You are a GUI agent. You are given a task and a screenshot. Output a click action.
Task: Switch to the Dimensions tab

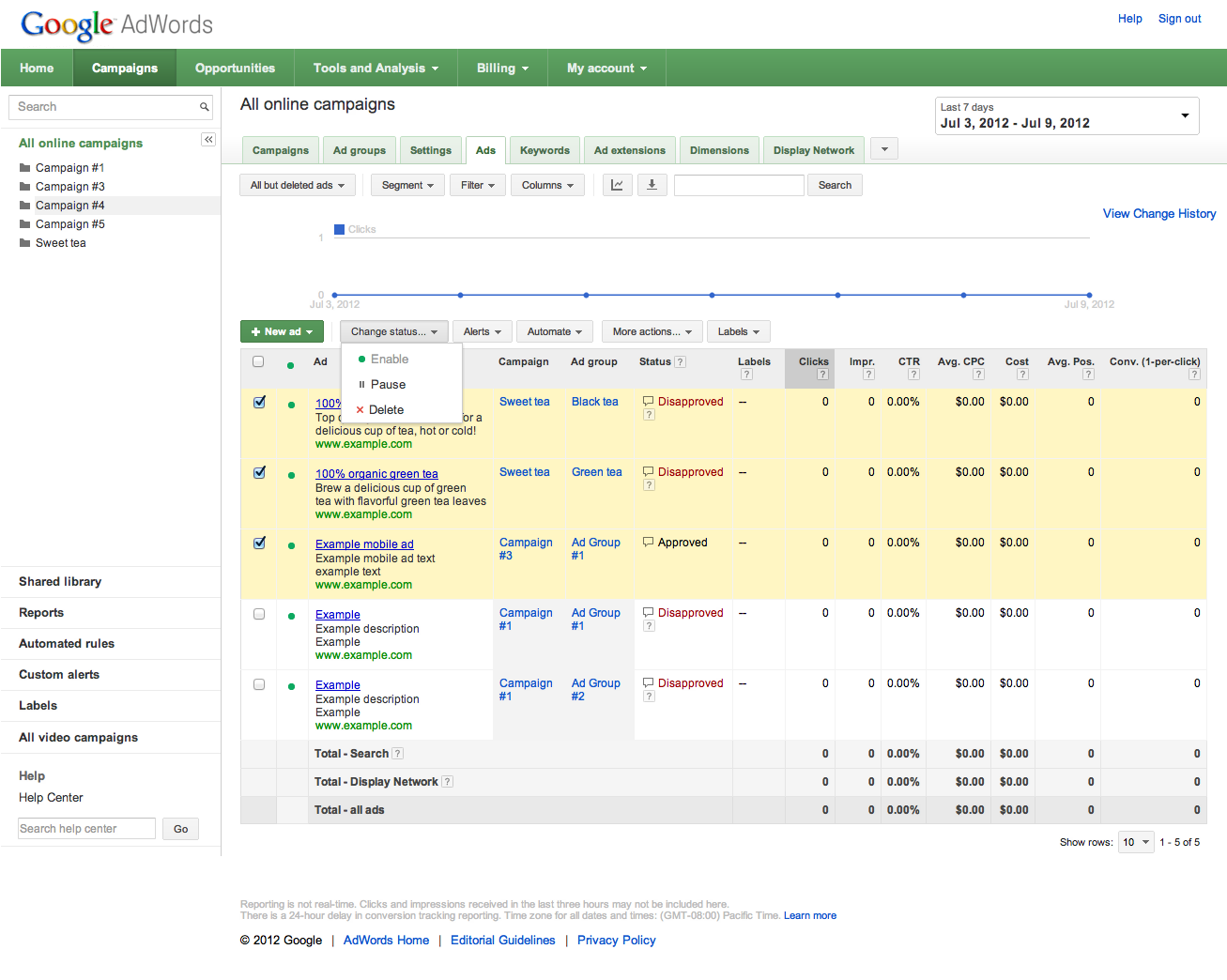coord(719,150)
